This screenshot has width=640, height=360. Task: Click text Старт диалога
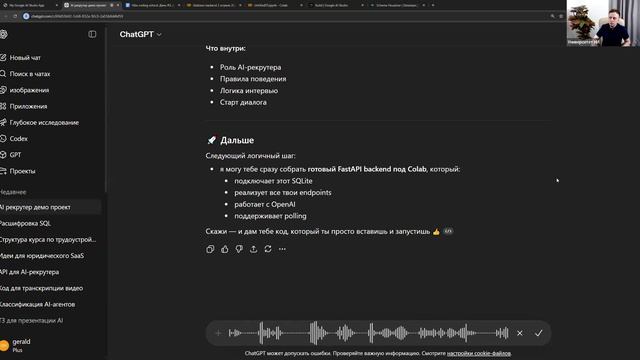click(243, 102)
